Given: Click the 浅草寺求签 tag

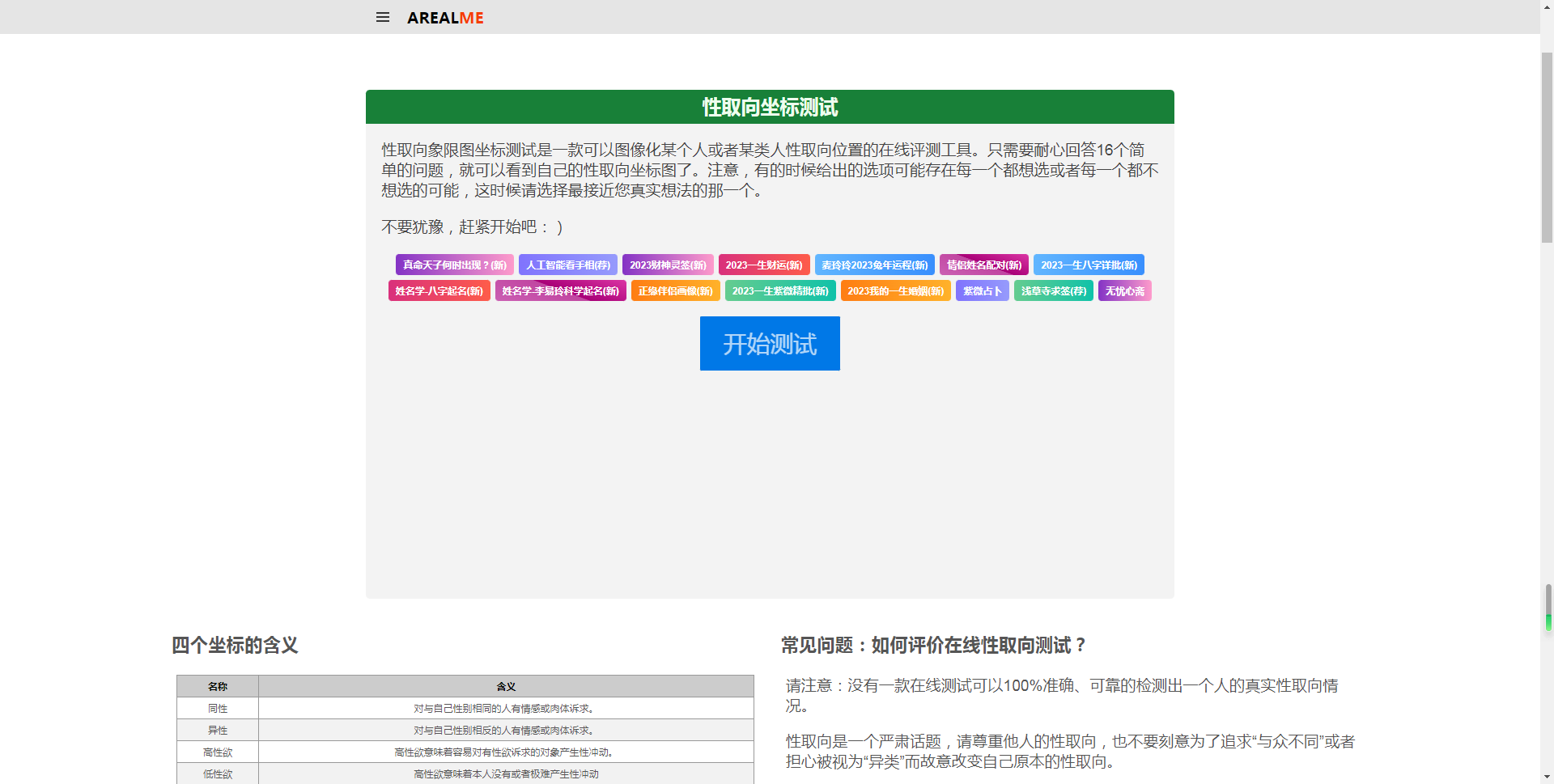Looking at the screenshot, I should pos(1054,291).
